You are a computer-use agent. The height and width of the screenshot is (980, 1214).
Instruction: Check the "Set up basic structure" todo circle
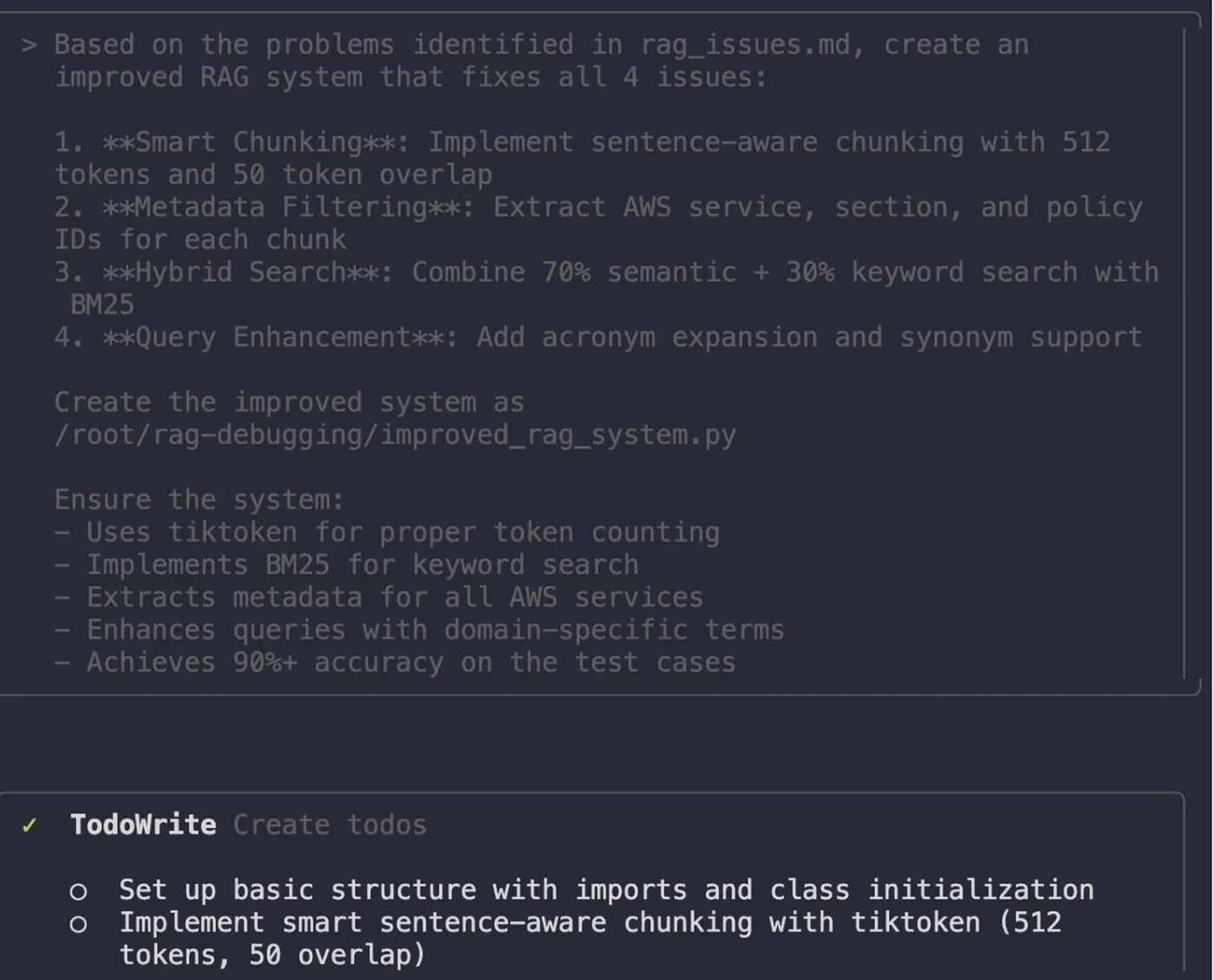click(78, 892)
